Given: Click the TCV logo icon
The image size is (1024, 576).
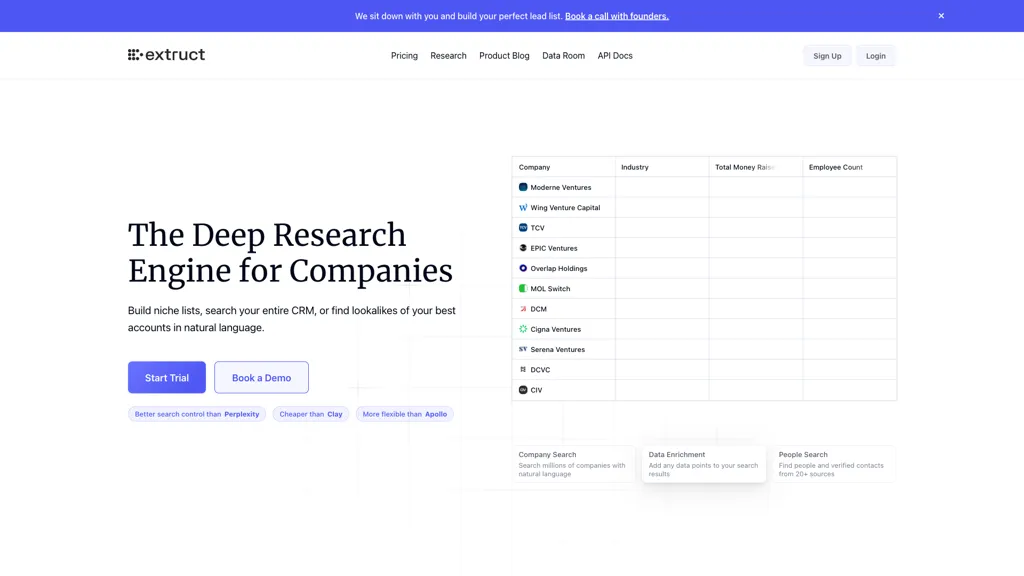Looking at the screenshot, I should pyautogui.click(x=523, y=227).
